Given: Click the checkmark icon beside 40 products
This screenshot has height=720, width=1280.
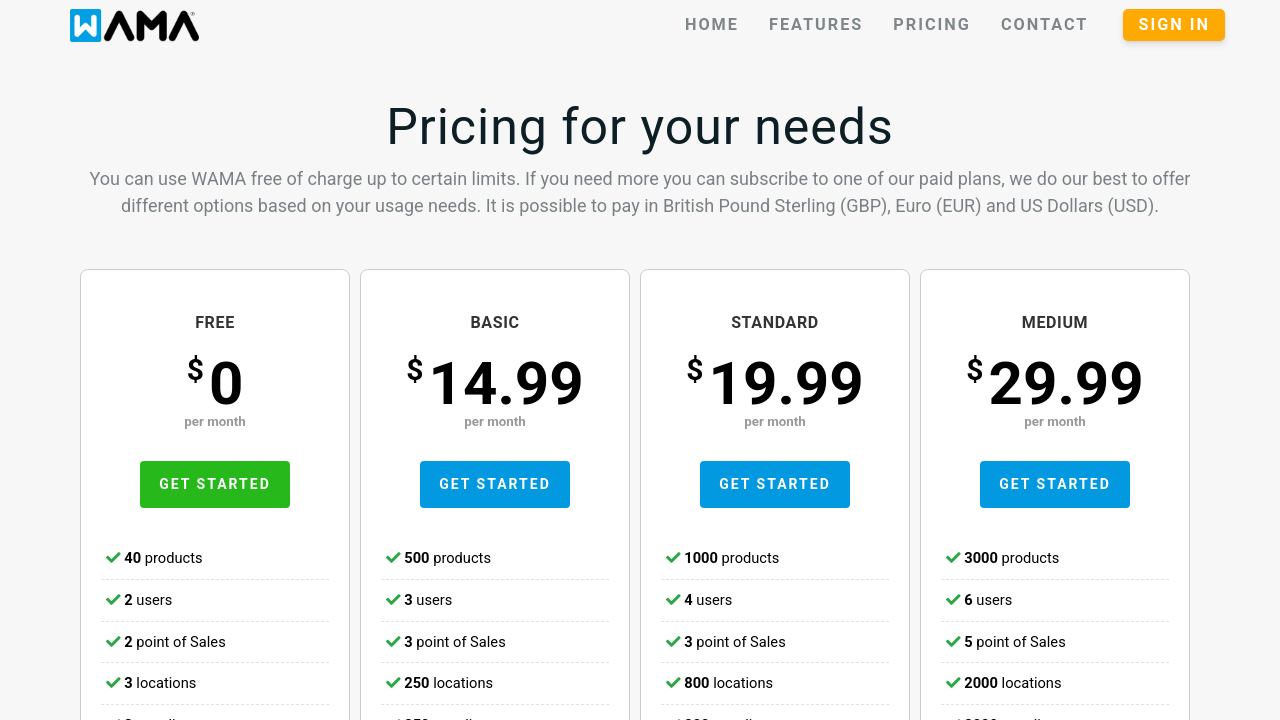Looking at the screenshot, I should click(x=113, y=558).
